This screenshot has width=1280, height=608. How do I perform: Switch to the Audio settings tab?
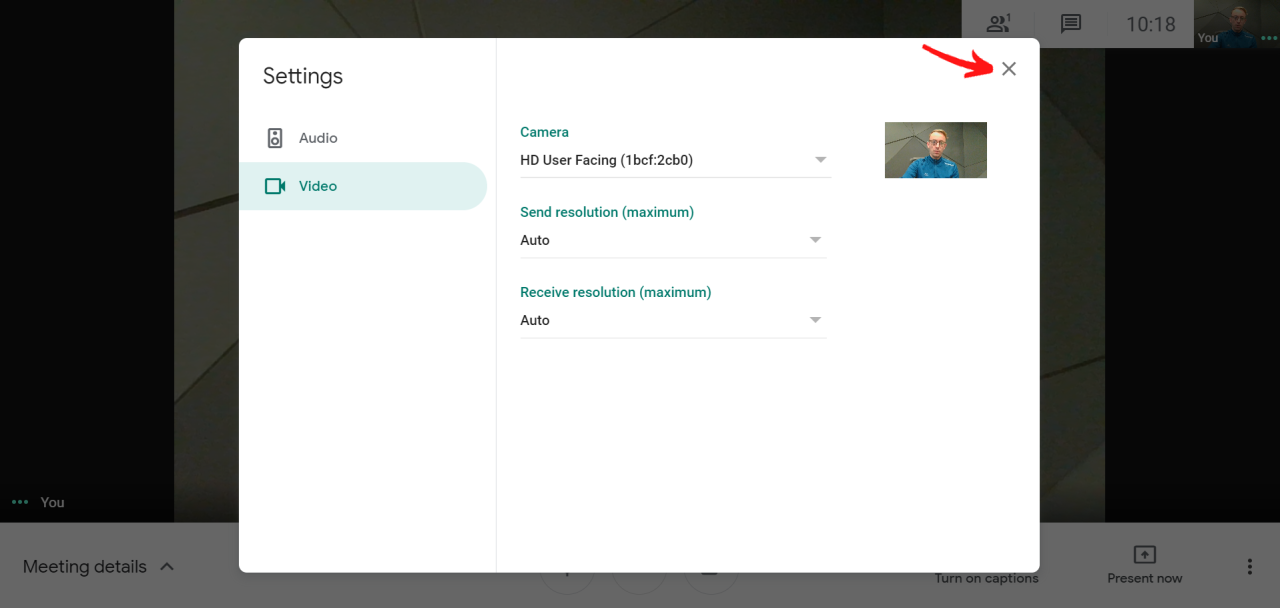point(320,138)
